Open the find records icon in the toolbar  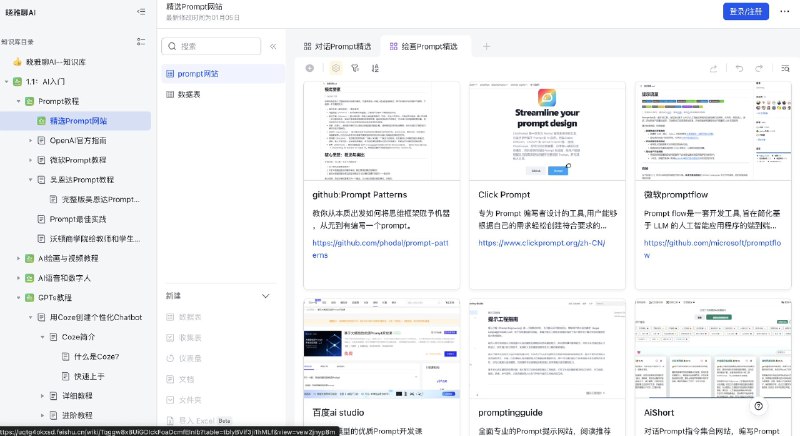(785, 68)
